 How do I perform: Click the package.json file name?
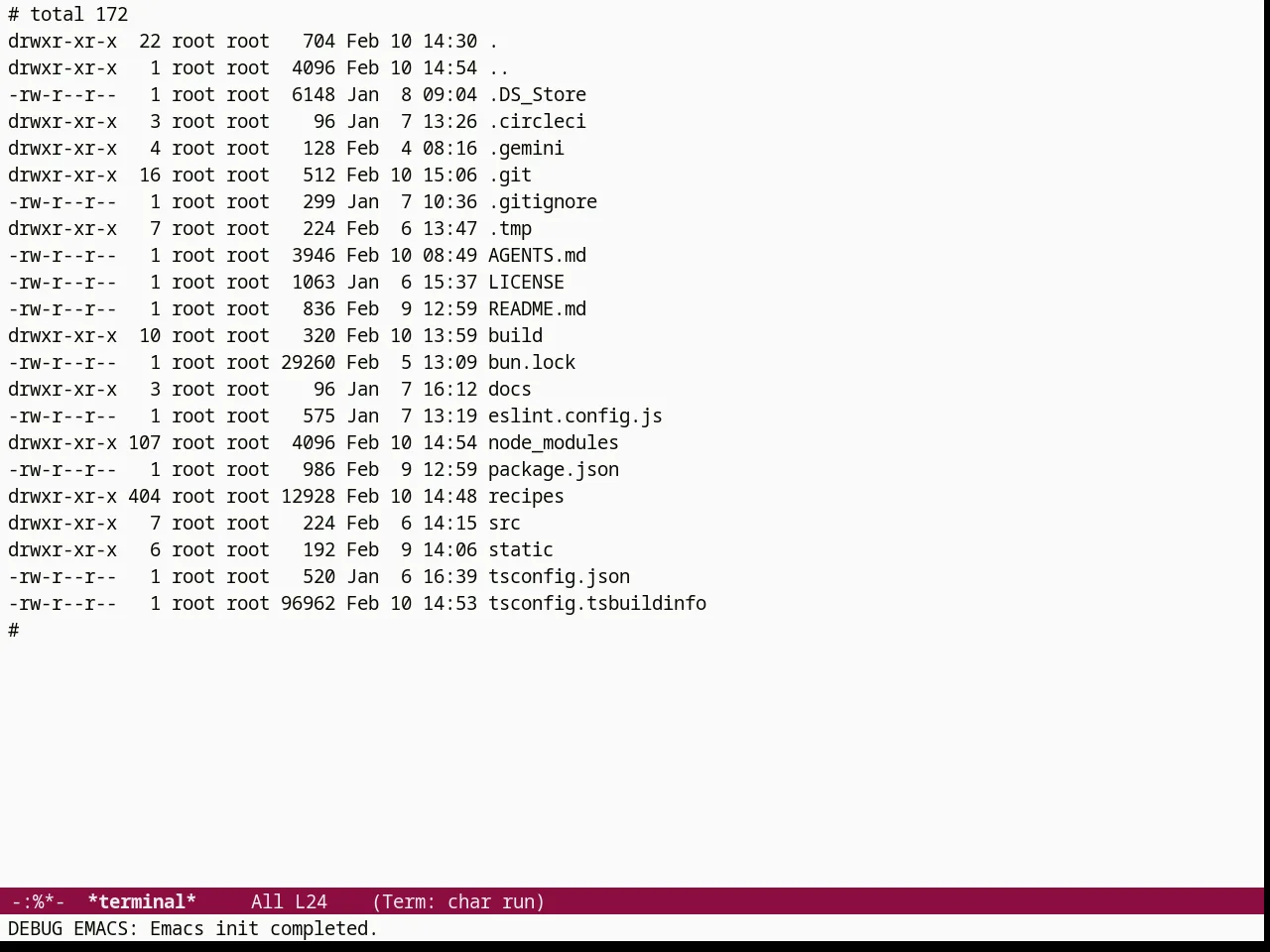coord(554,469)
